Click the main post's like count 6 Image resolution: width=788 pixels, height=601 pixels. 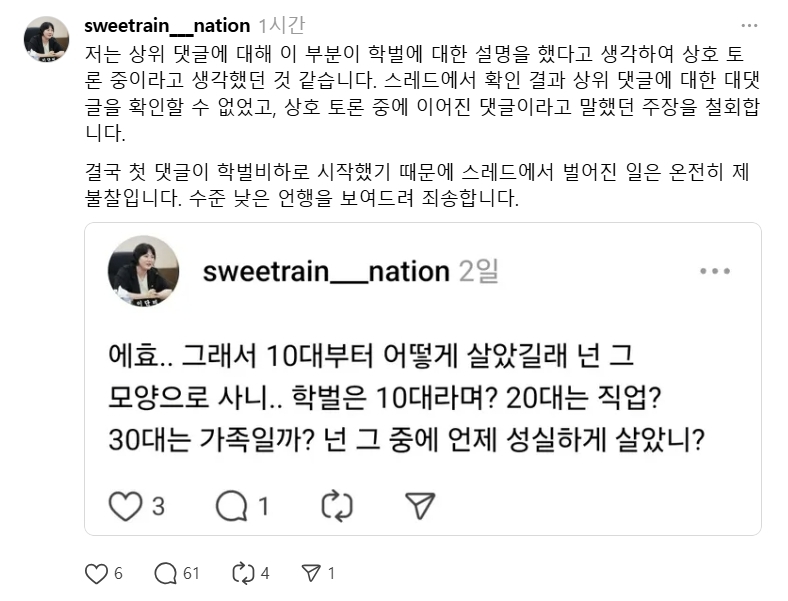click(118, 573)
